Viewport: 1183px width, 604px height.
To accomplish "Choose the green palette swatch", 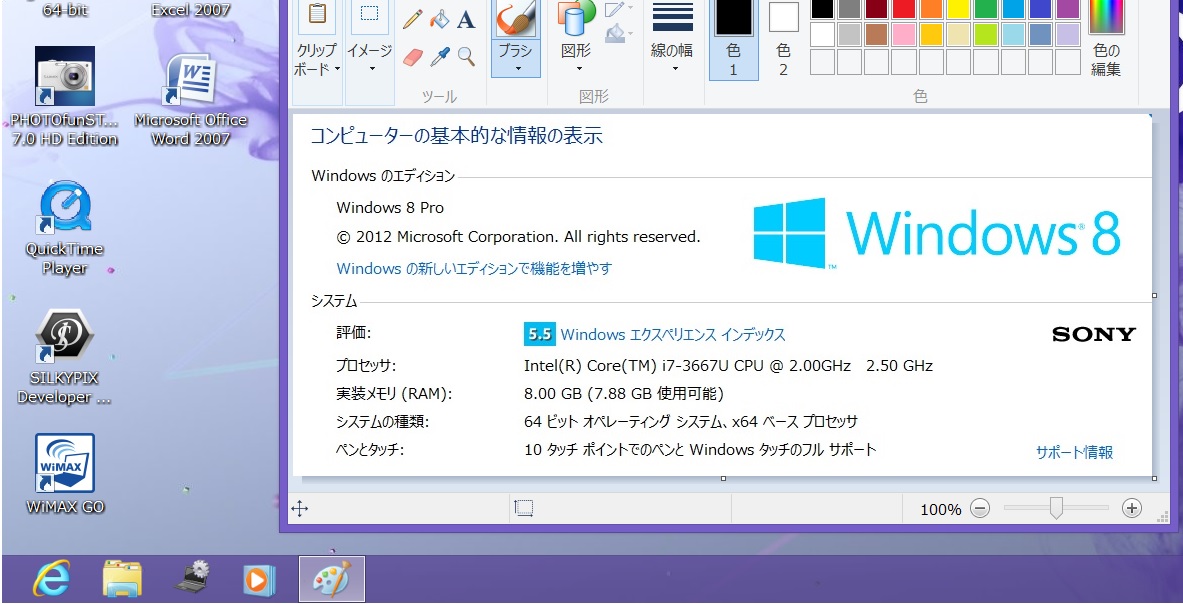I will tap(986, 8).
